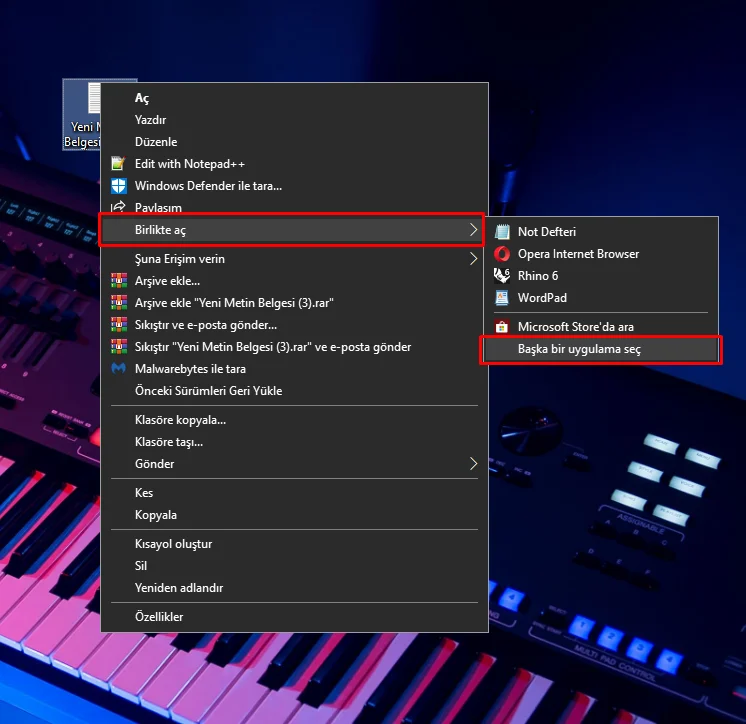Click the share arrow icon beside Paylaşım
This screenshot has height=724, width=746.
click(118, 207)
